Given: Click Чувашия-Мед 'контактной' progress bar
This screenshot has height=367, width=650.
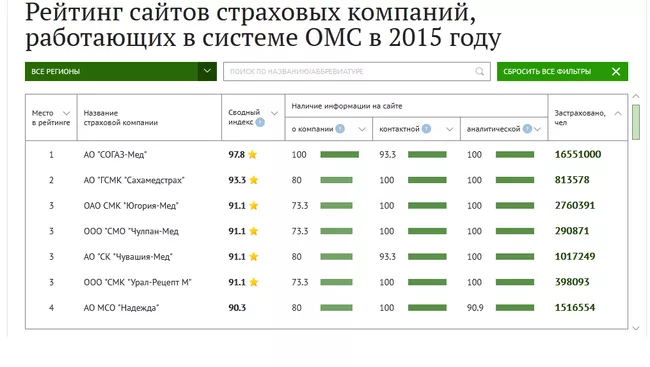Looking at the screenshot, I should pos(427,257).
